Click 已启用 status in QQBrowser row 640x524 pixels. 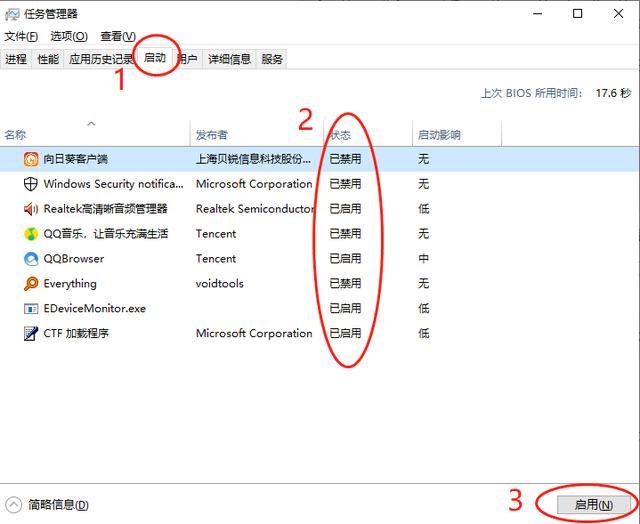pyautogui.click(x=345, y=259)
